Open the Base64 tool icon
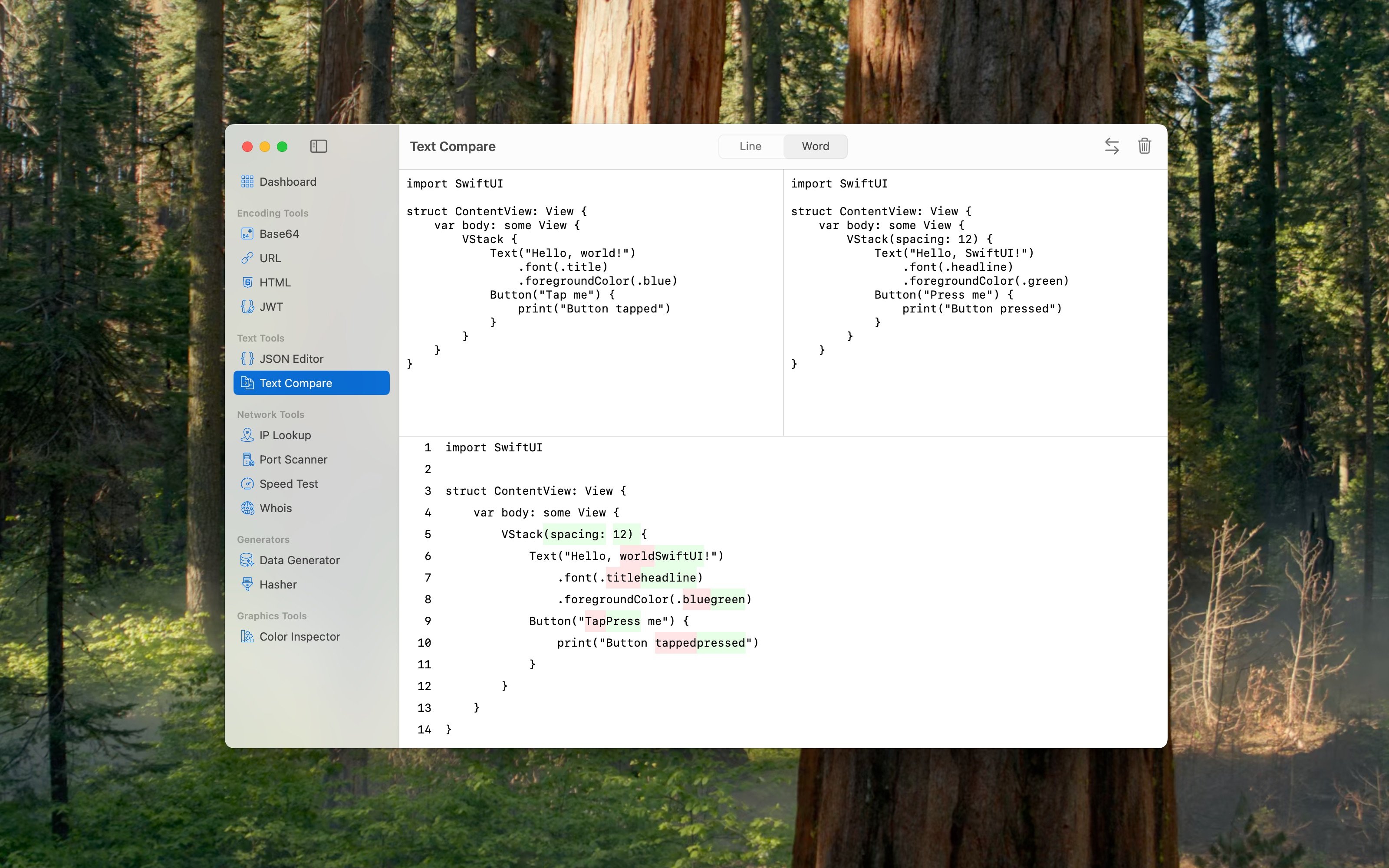 coord(247,233)
